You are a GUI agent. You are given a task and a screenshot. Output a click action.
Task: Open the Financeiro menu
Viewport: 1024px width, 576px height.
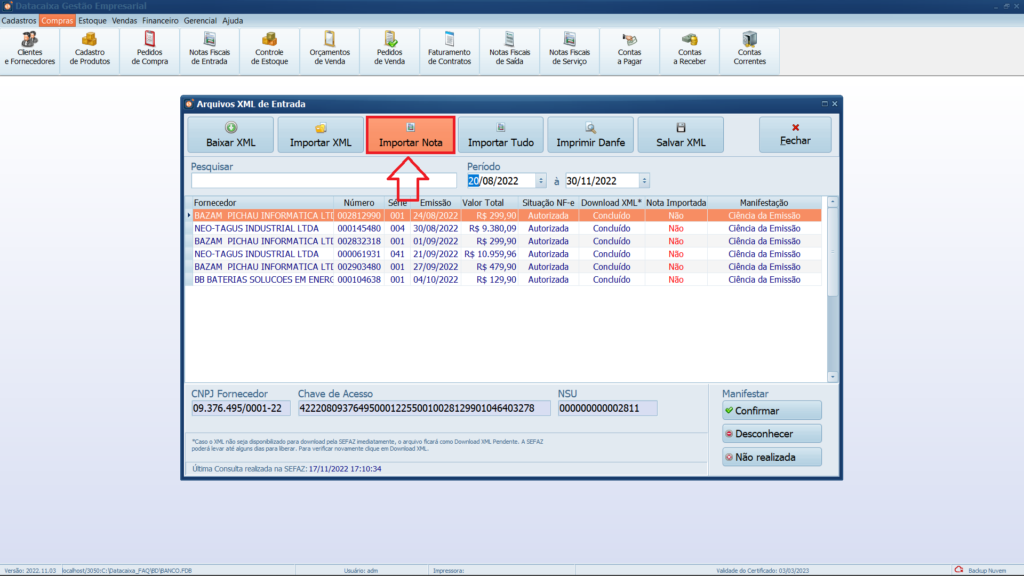click(160, 20)
